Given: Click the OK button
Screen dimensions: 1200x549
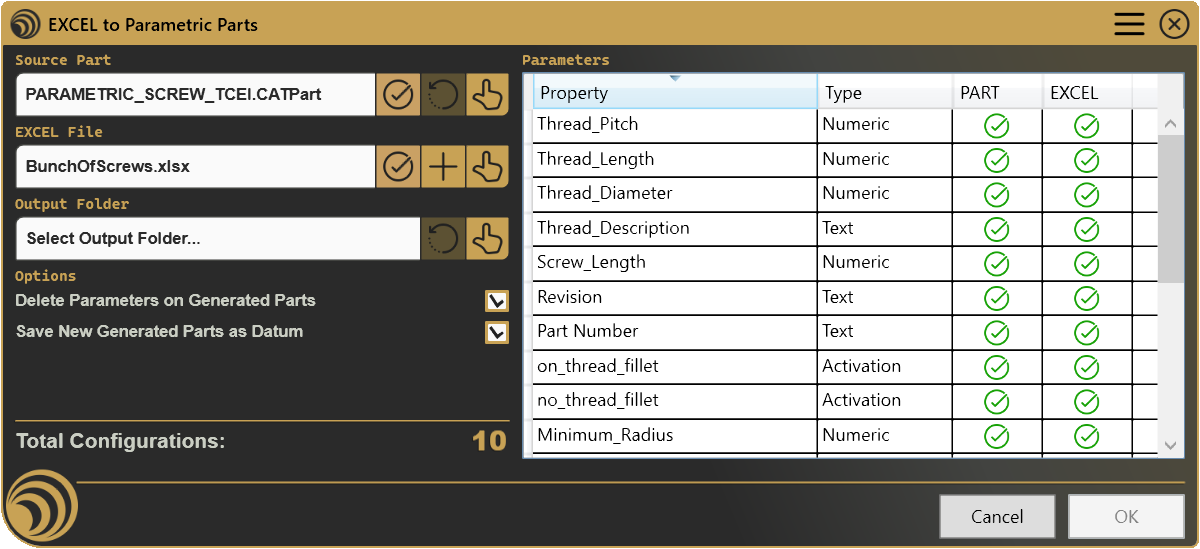Looking at the screenshot, I should [x=1126, y=516].
